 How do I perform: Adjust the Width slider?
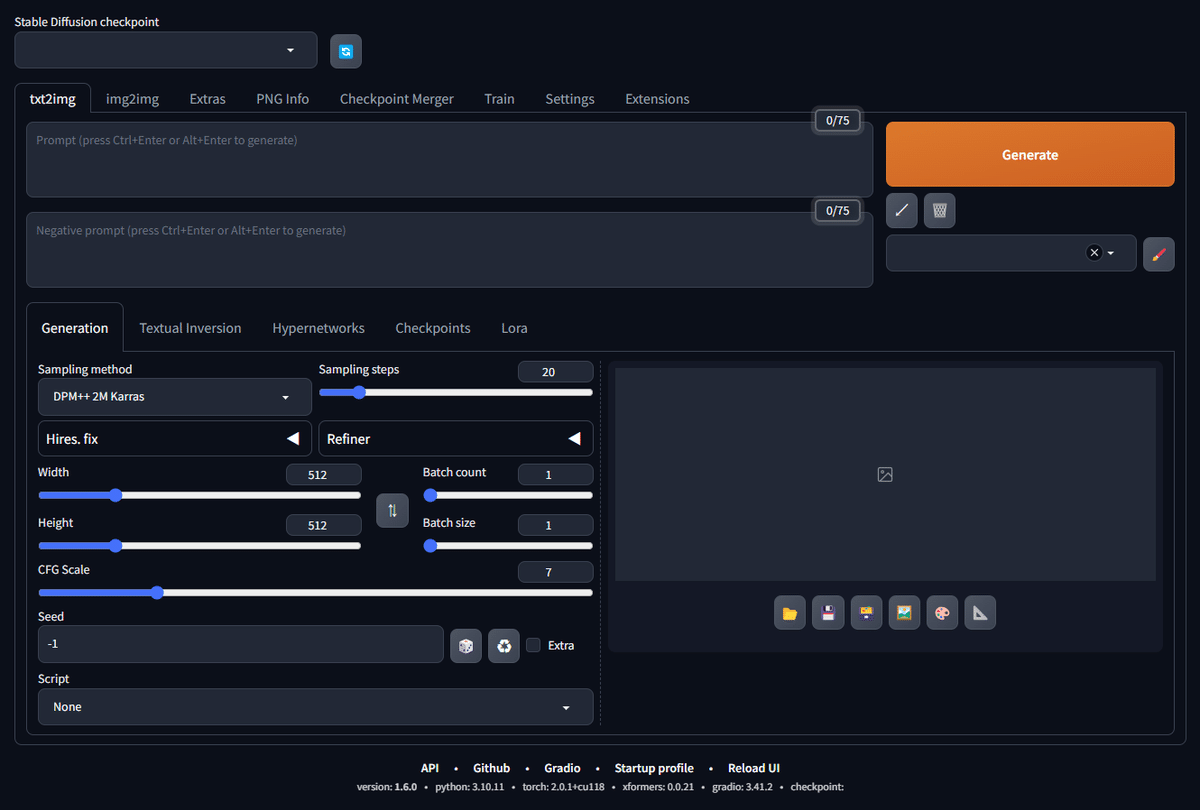(200, 494)
